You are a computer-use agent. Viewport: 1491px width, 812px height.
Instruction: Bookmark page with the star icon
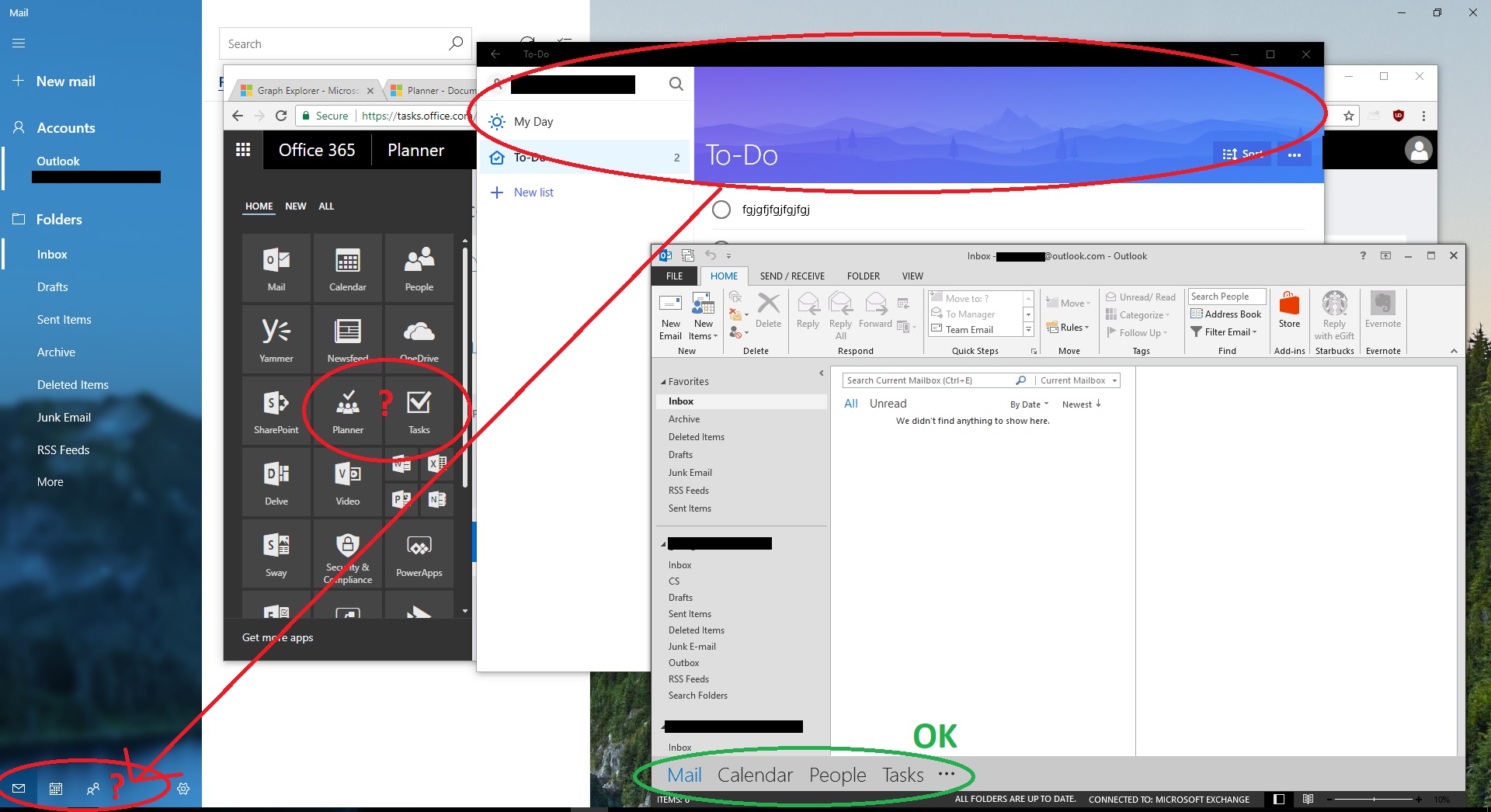[1349, 116]
